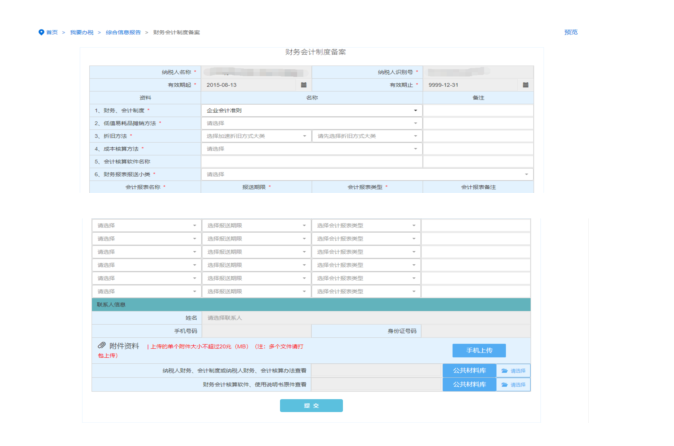This screenshot has width=674, height=446.
Task: Go to 我要办税 in breadcrumb
Action: tap(82, 33)
